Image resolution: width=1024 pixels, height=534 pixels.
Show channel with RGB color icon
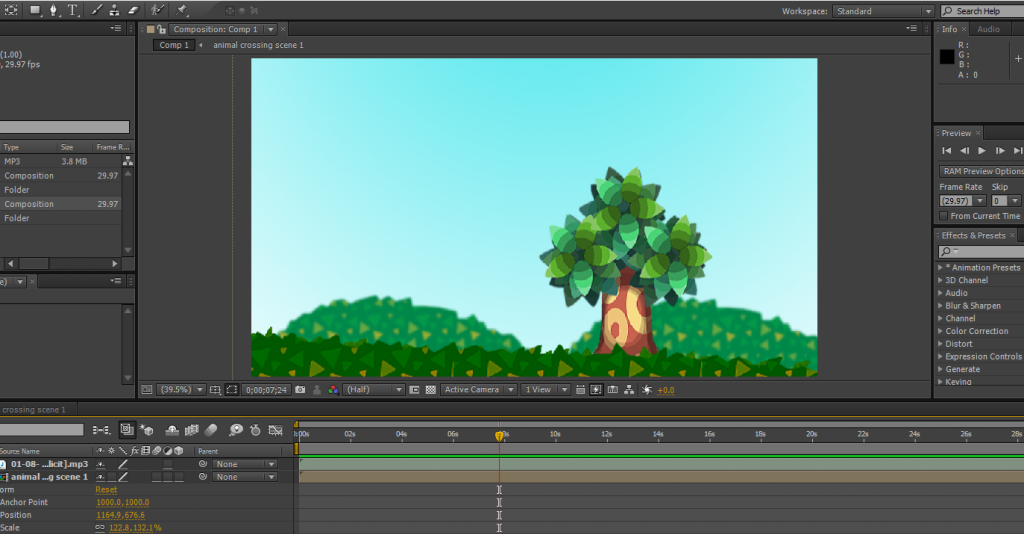(333, 390)
